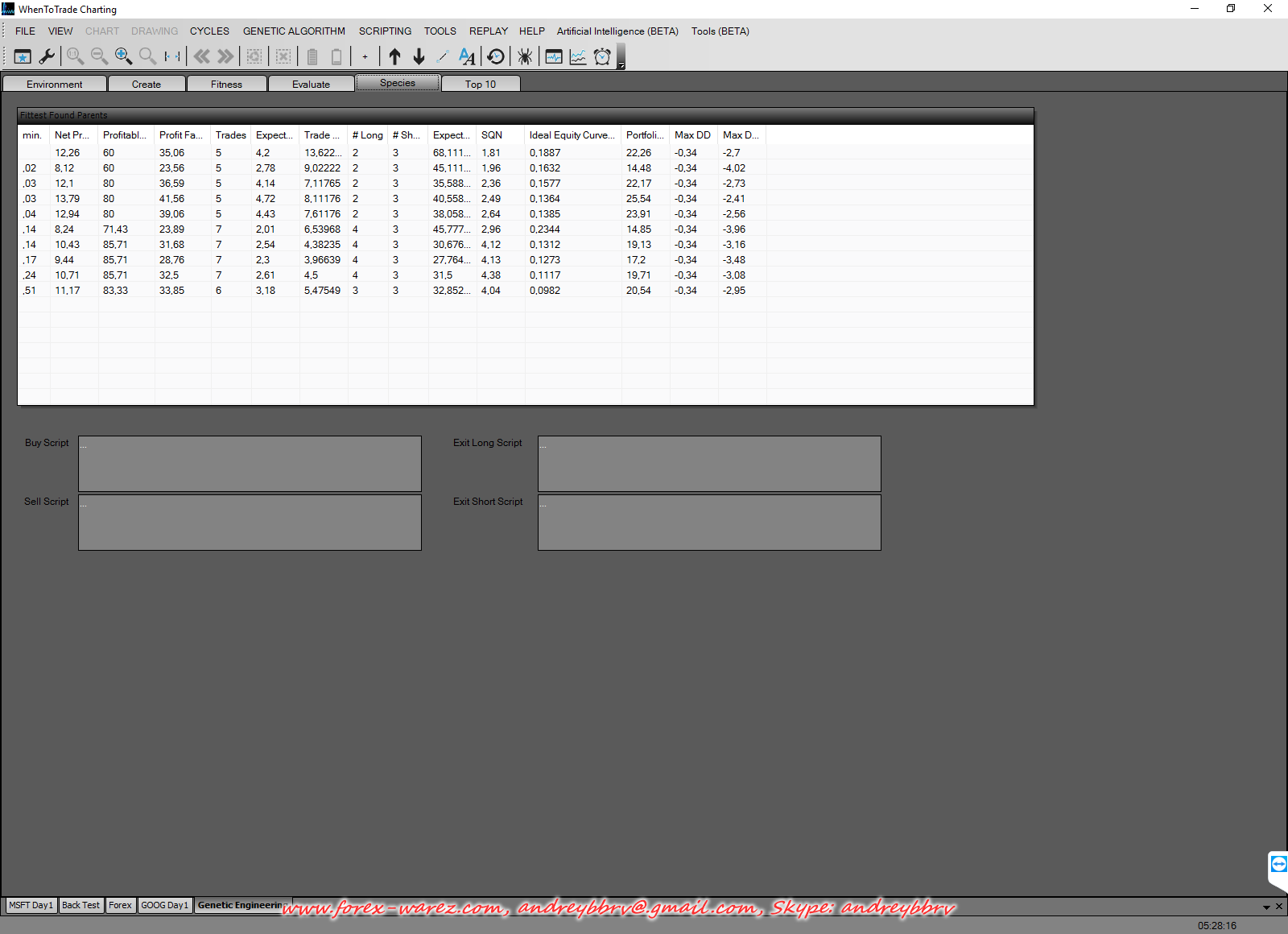Switch to the Fitness tab

[226, 84]
